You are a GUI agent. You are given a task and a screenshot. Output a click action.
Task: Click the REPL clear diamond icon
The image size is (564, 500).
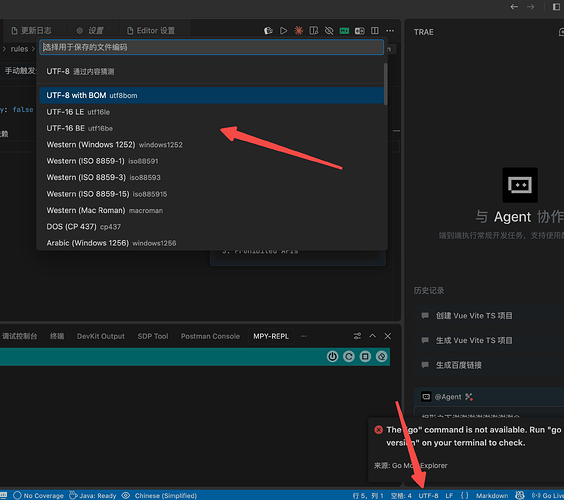[381, 356]
